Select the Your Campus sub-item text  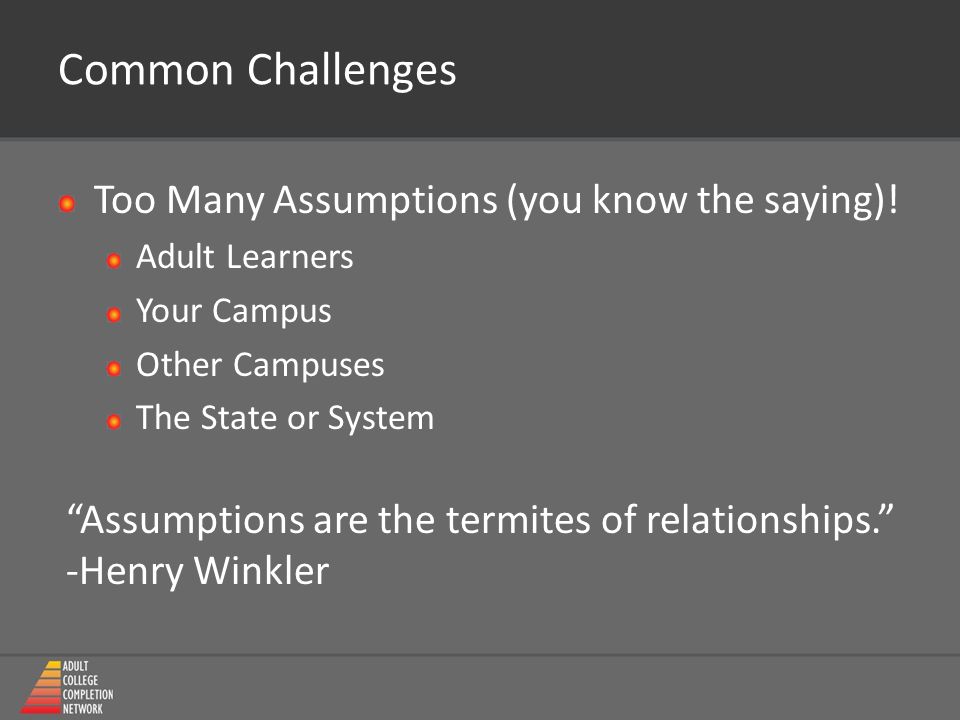[233, 311]
